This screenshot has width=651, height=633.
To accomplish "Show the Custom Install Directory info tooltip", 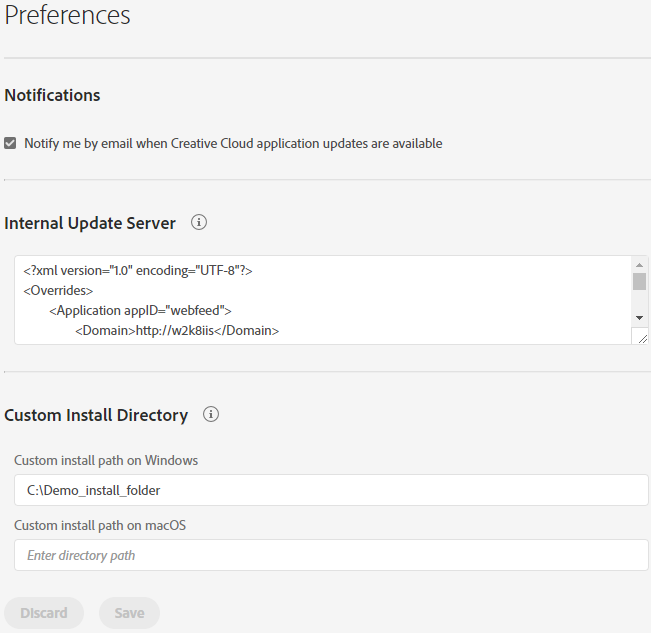I will (210, 414).
